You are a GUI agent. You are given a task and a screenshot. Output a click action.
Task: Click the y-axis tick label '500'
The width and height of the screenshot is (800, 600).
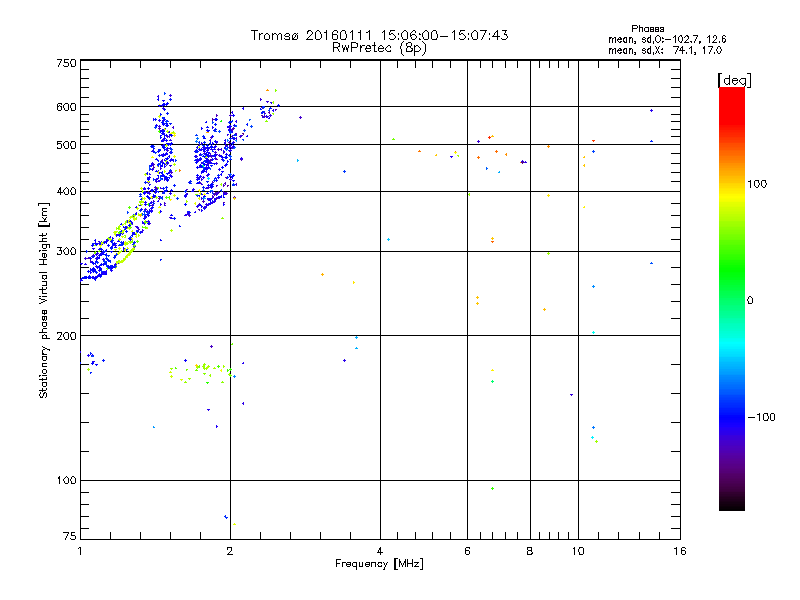click(66, 145)
